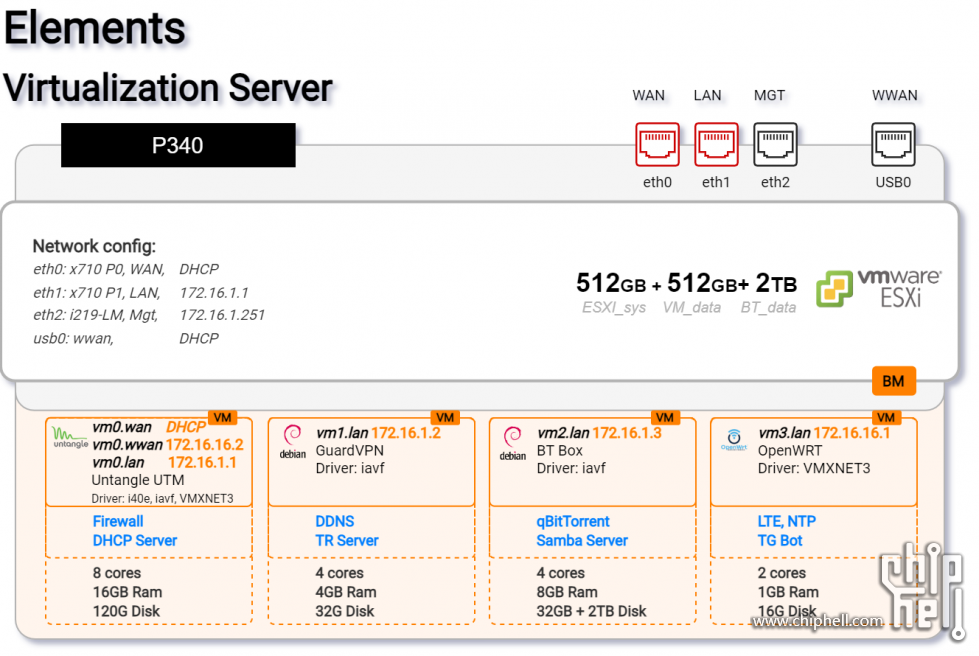Click "Driver: i40e, iavf, VMXNET3" text
The image size is (979, 656).
pyautogui.click(x=162, y=499)
